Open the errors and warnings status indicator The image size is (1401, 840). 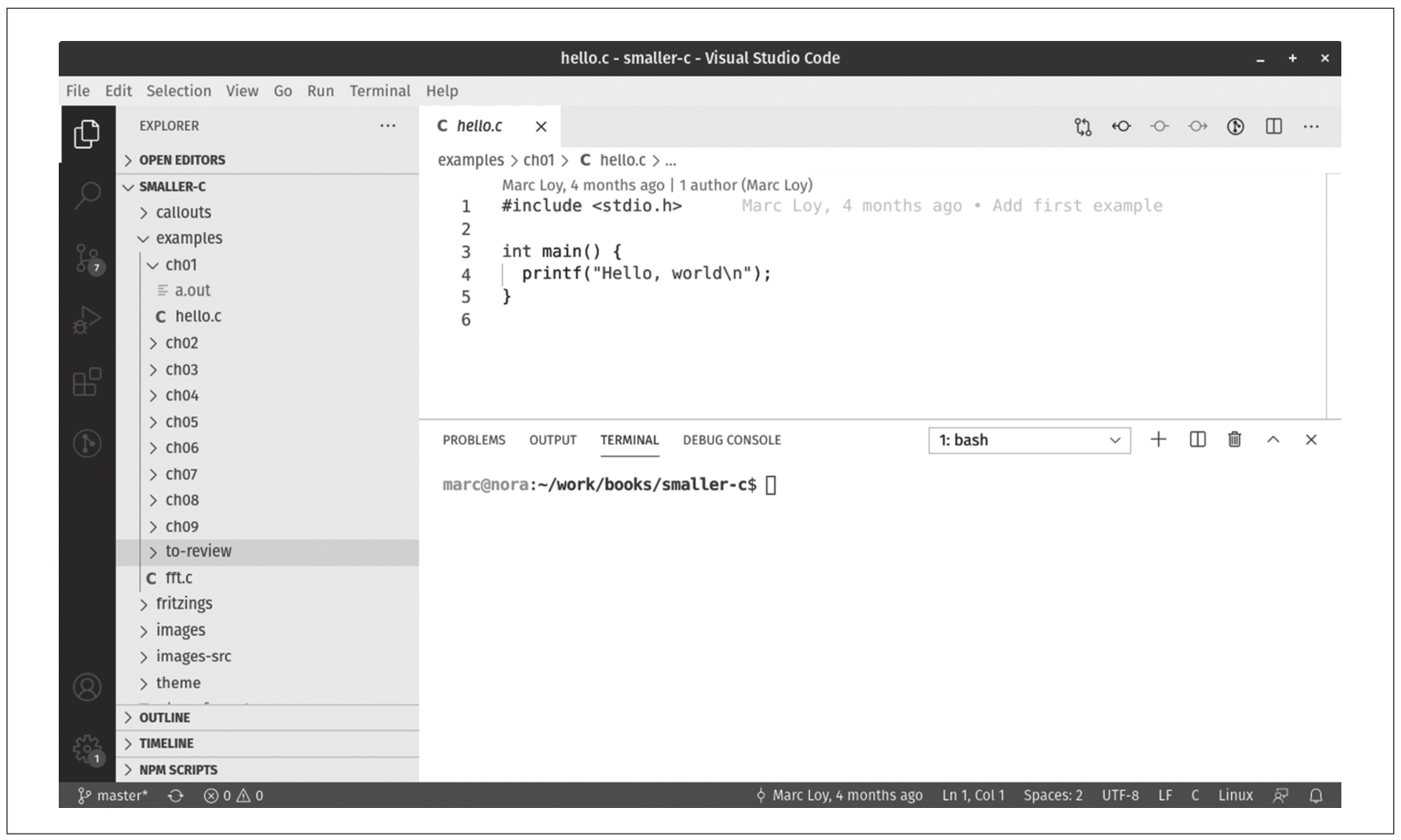233,796
